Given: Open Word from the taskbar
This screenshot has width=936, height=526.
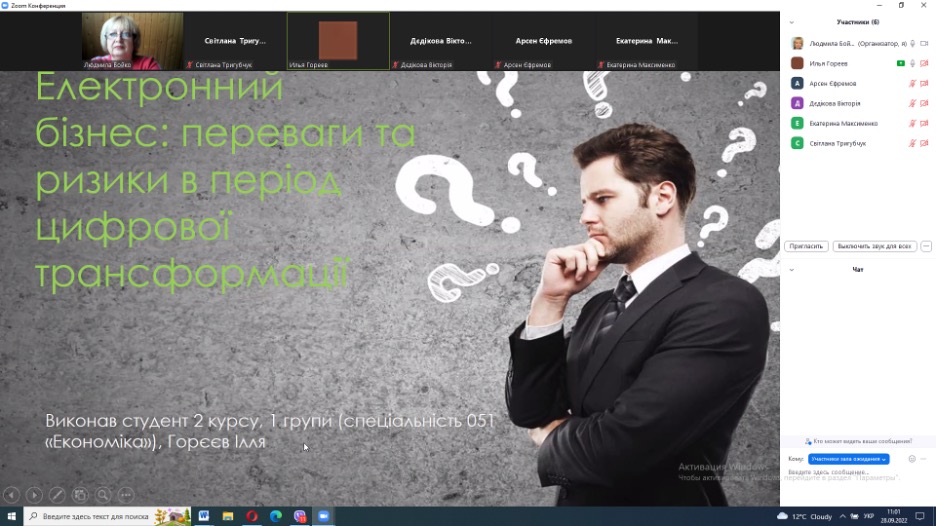Looking at the screenshot, I should pos(204,516).
